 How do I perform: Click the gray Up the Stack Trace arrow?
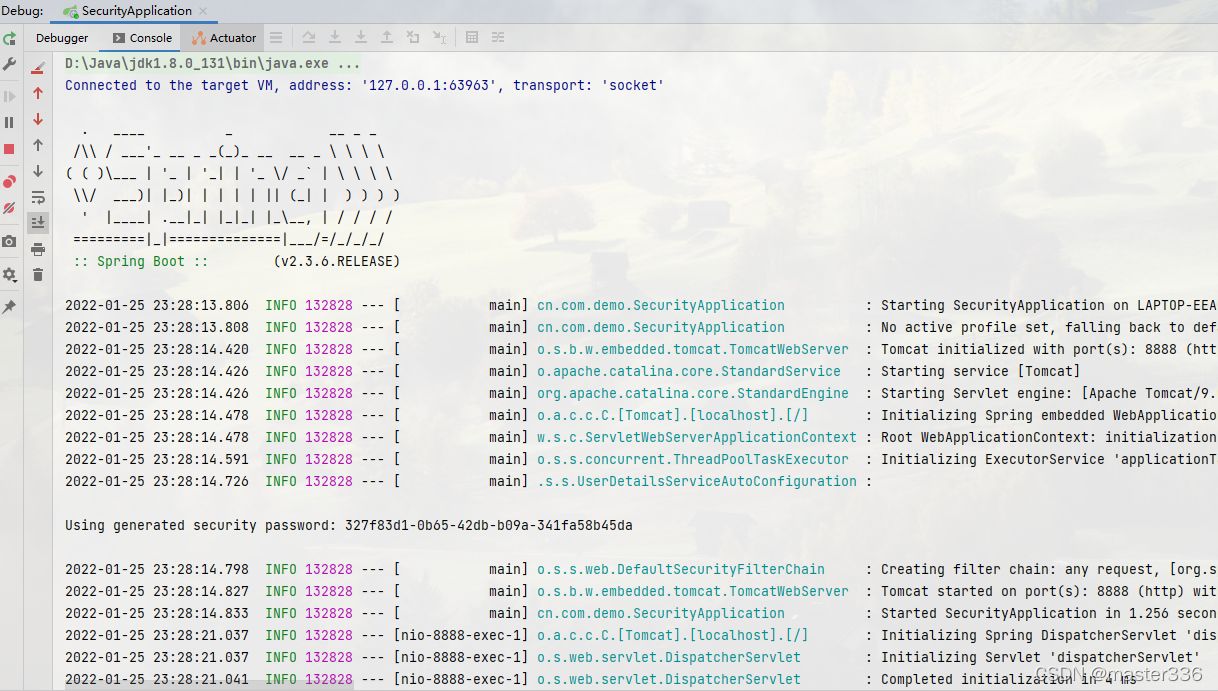point(38,145)
